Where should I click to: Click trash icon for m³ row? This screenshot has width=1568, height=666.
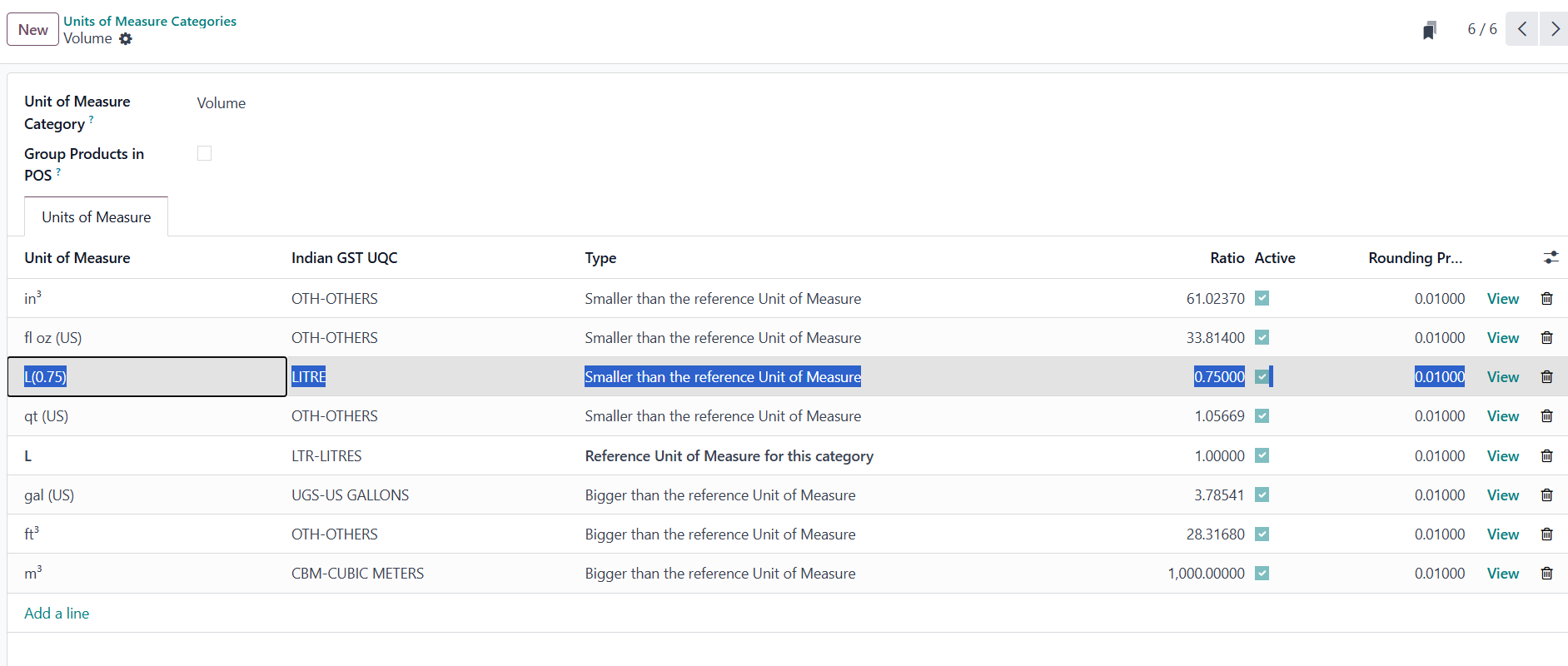pos(1546,574)
